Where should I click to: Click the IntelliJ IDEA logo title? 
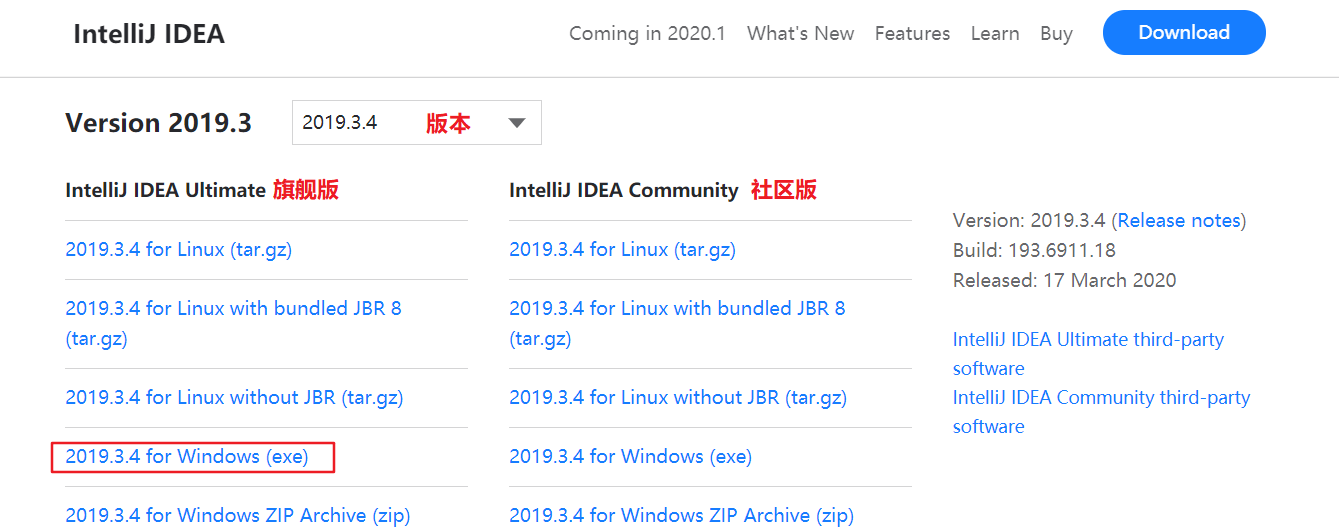pyautogui.click(x=149, y=34)
